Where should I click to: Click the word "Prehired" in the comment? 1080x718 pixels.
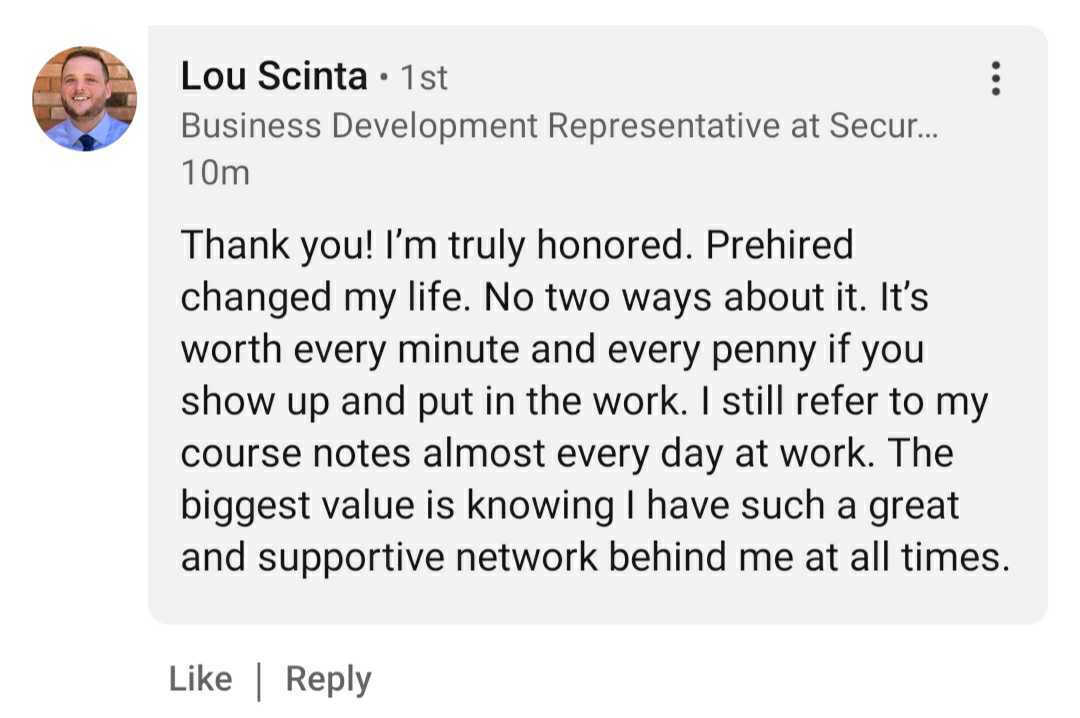click(780, 245)
